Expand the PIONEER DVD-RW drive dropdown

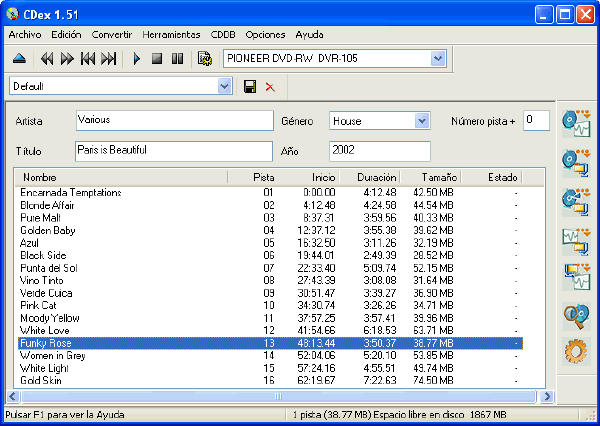click(438, 59)
